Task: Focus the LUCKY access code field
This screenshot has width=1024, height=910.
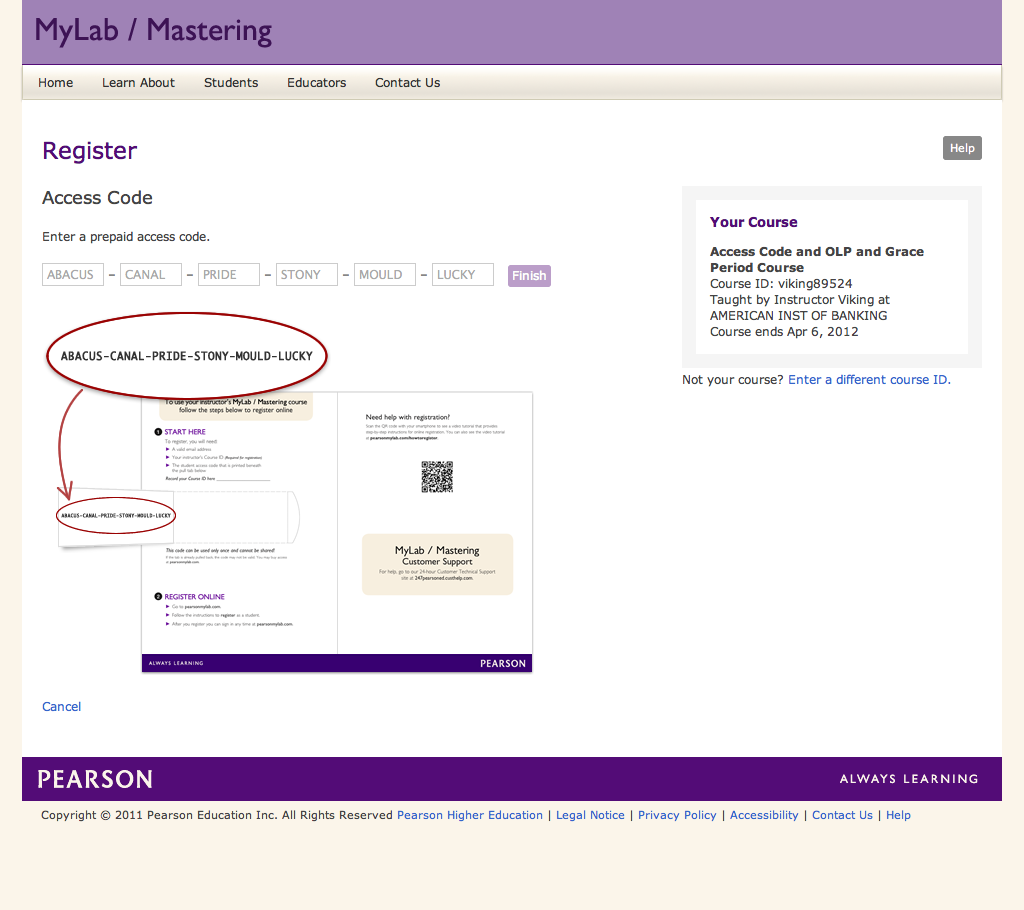Action: tap(462, 274)
